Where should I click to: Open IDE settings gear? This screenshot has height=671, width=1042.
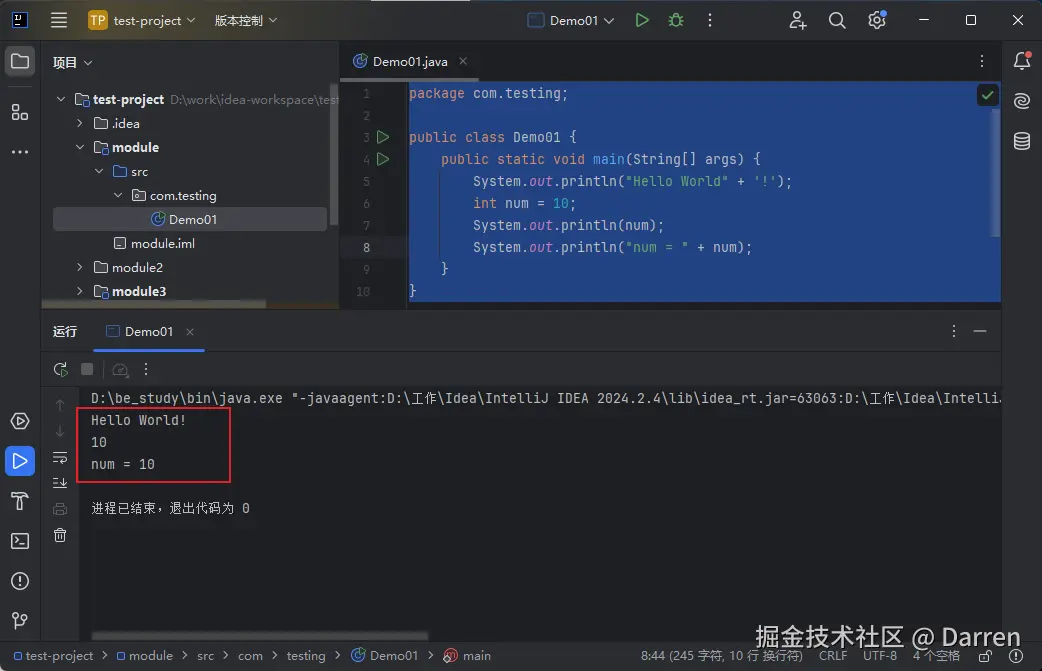[877, 21]
